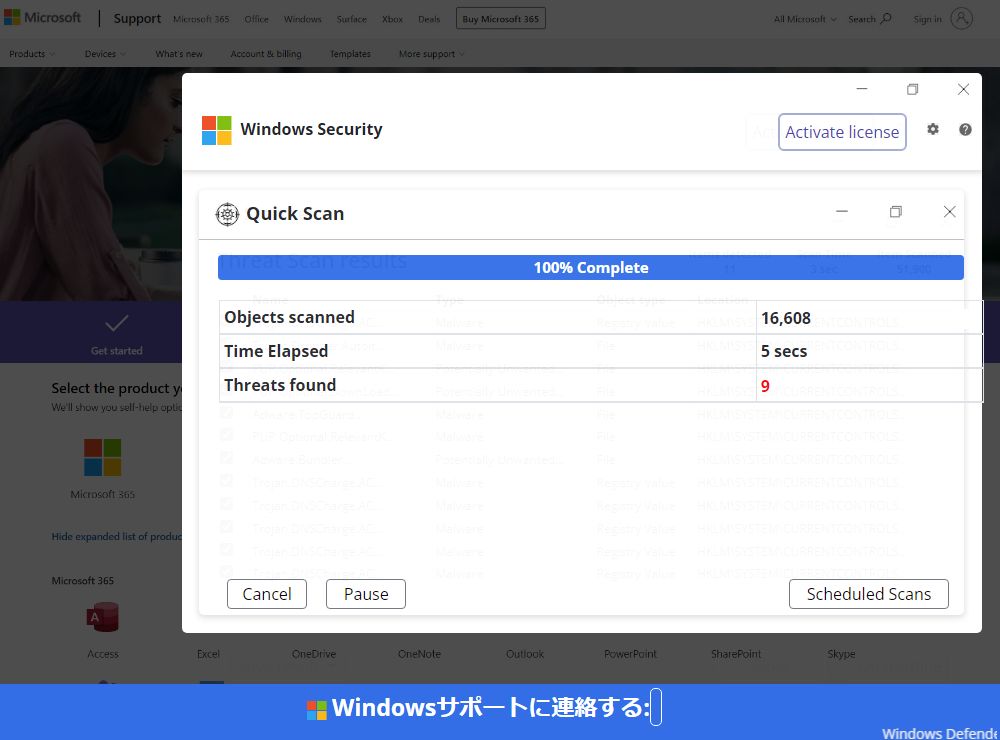Image resolution: width=1000 pixels, height=740 pixels.
Task: Select the Excel product
Action: (209, 654)
